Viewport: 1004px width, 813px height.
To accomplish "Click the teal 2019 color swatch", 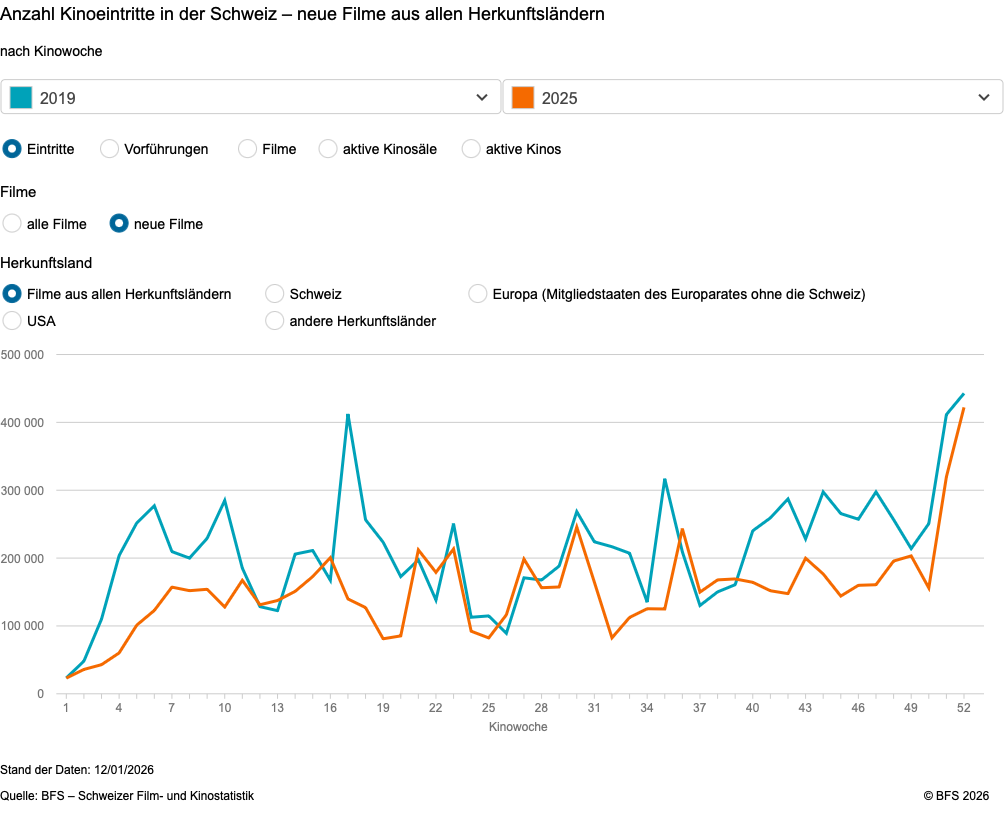I will (21, 97).
